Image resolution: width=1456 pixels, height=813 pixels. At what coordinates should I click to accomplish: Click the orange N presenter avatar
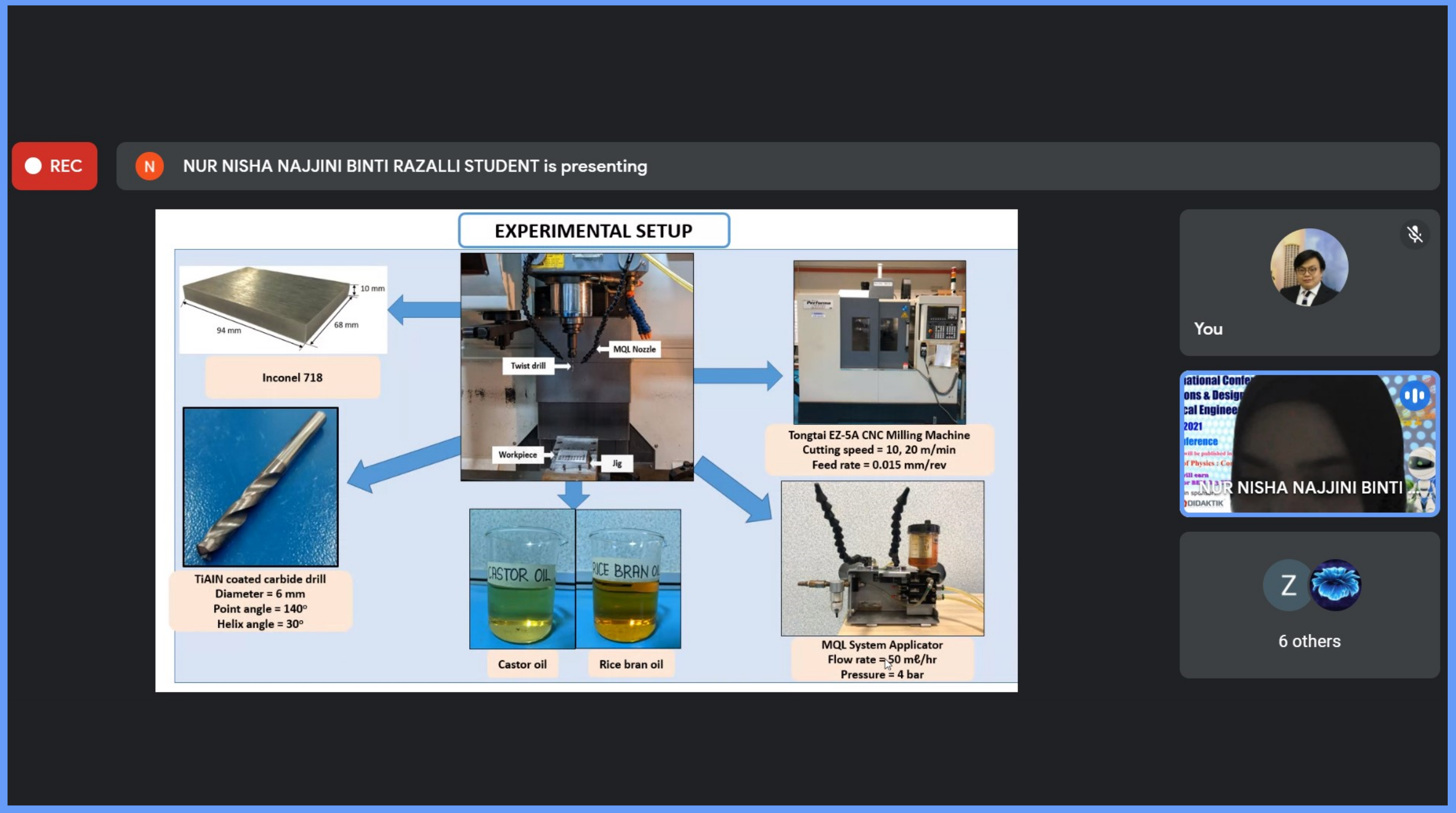(x=149, y=166)
